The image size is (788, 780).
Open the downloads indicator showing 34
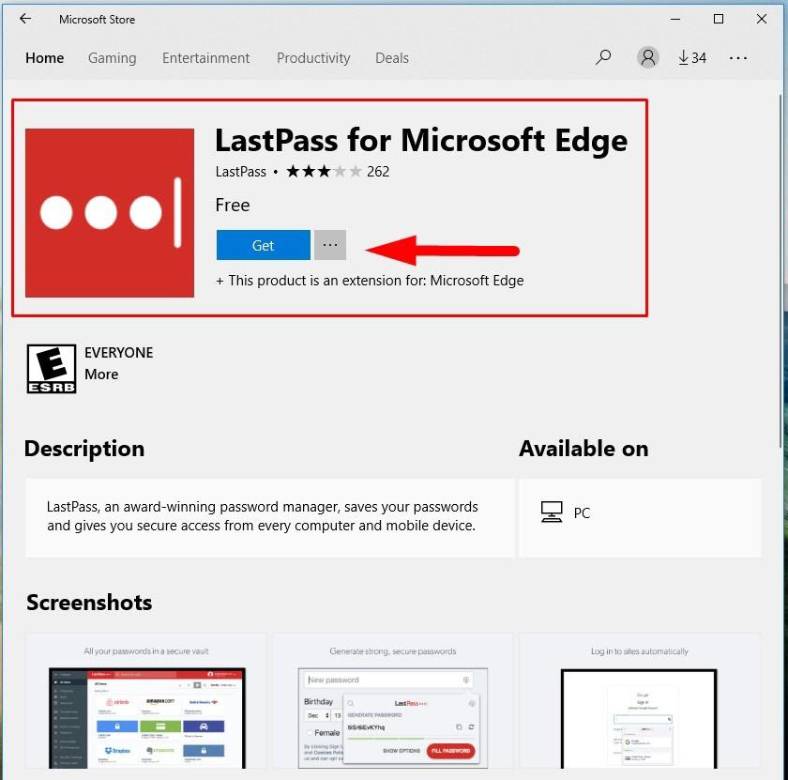692,58
